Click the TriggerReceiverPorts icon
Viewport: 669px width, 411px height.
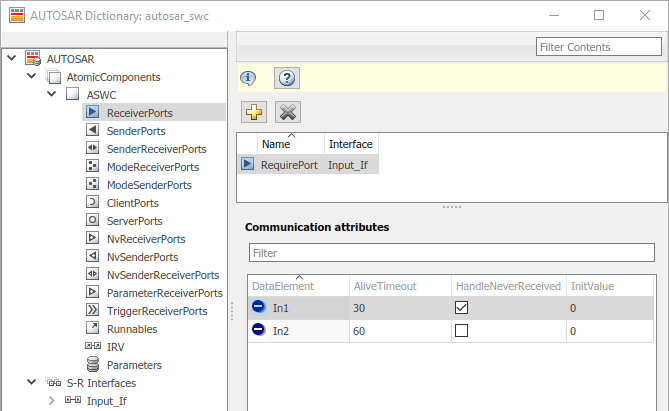coord(92,310)
